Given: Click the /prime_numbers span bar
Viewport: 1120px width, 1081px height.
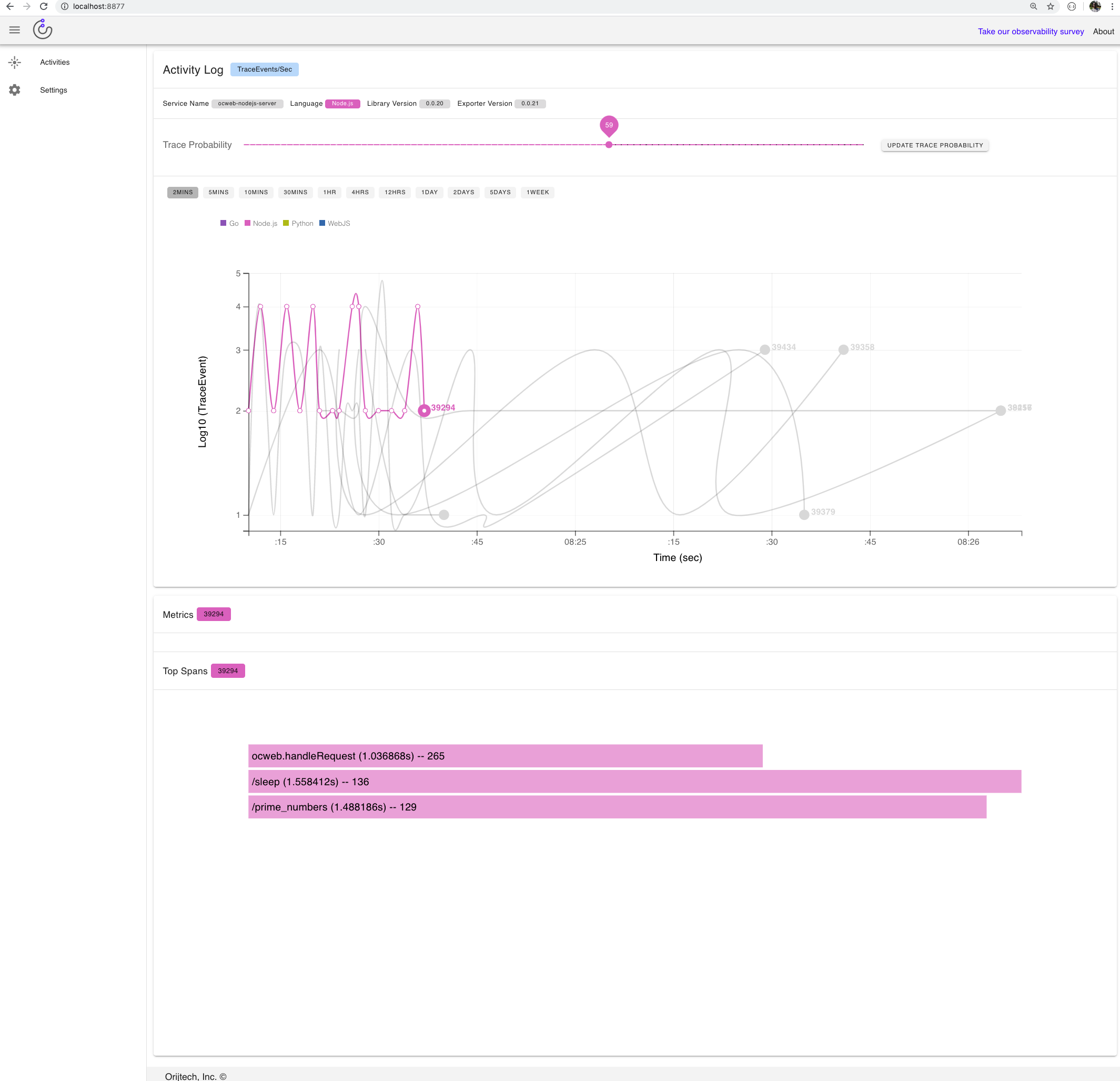Looking at the screenshot, I should click(617, 807).
